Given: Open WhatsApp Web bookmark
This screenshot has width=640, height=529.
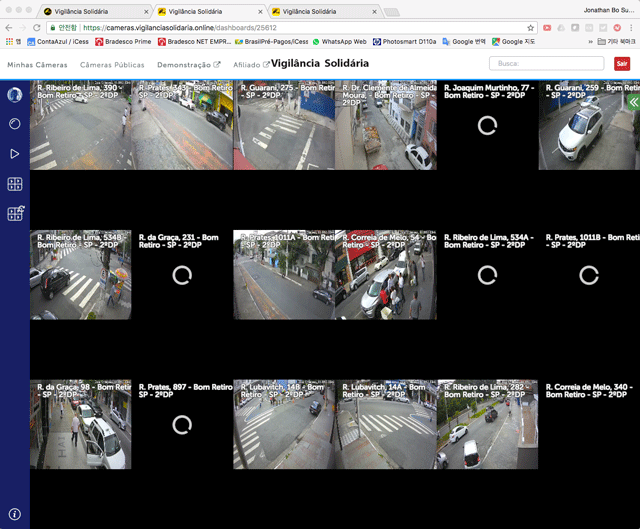Looking at the screenshot, I should pos(340,42).
